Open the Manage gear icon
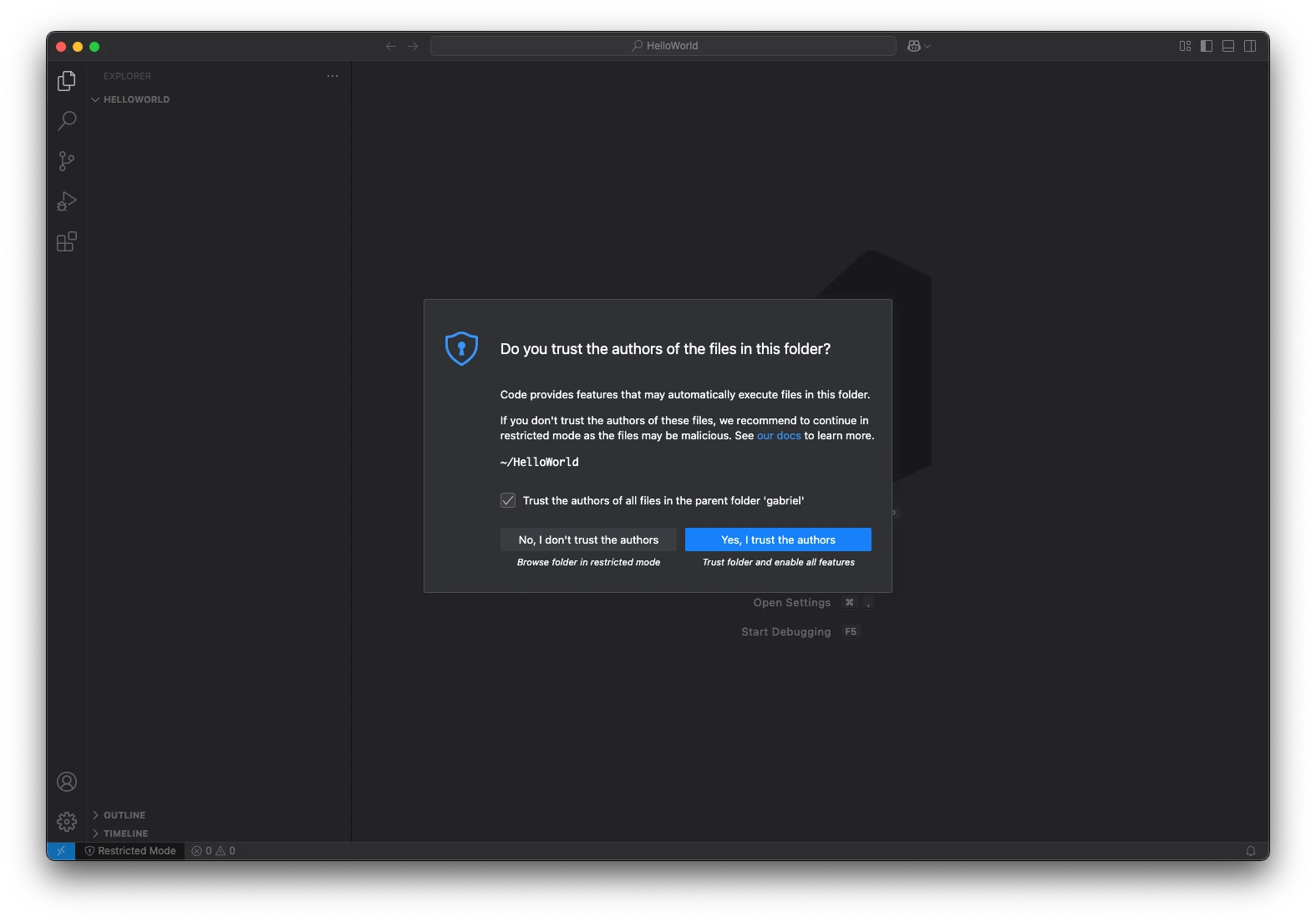 (x=67, y=822)
